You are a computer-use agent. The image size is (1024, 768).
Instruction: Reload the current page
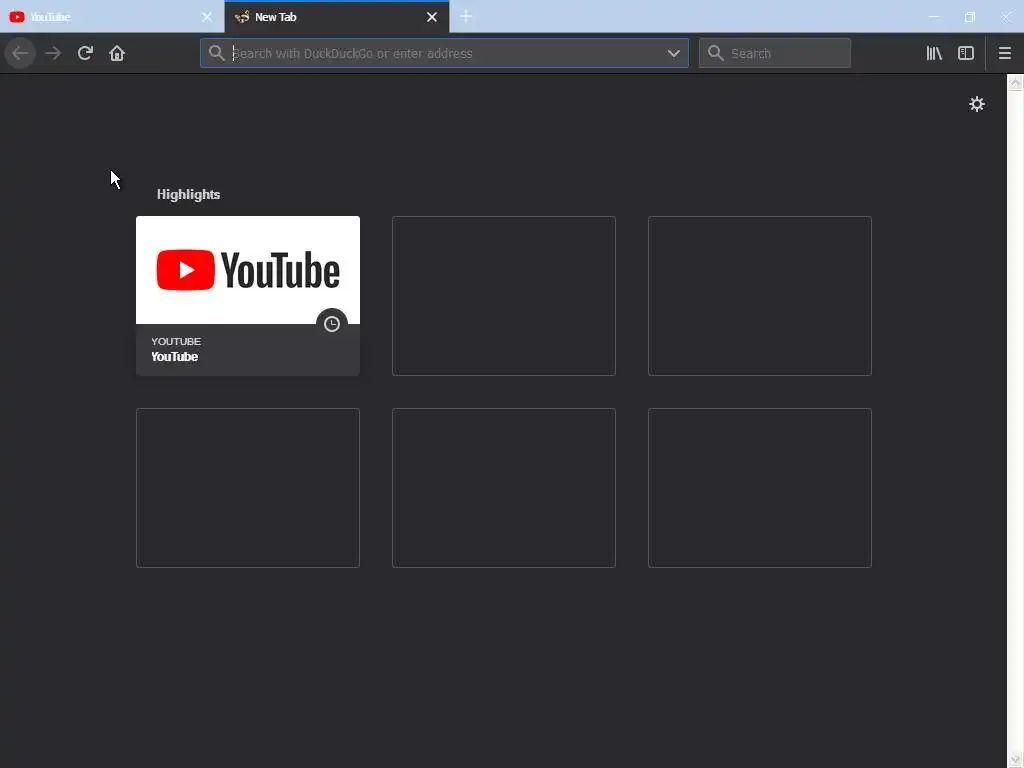point(85,53)
